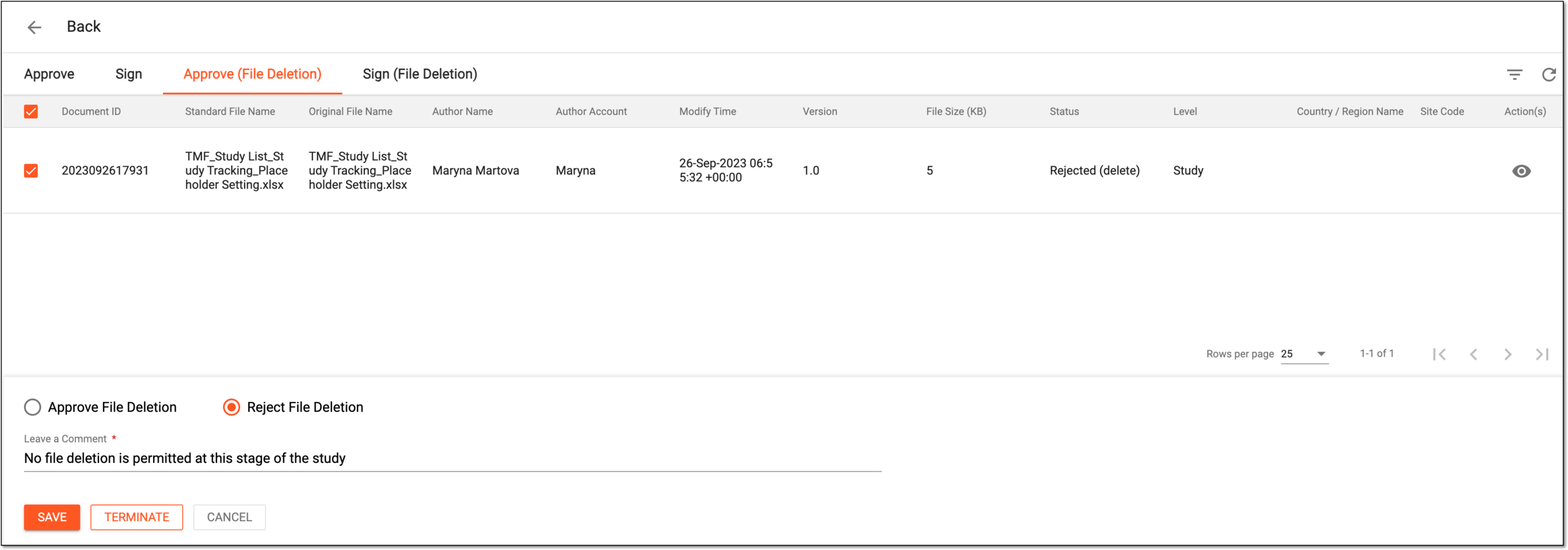The image size is (1568, 550).
Task: Click the Status column header
Action: 1064,112
